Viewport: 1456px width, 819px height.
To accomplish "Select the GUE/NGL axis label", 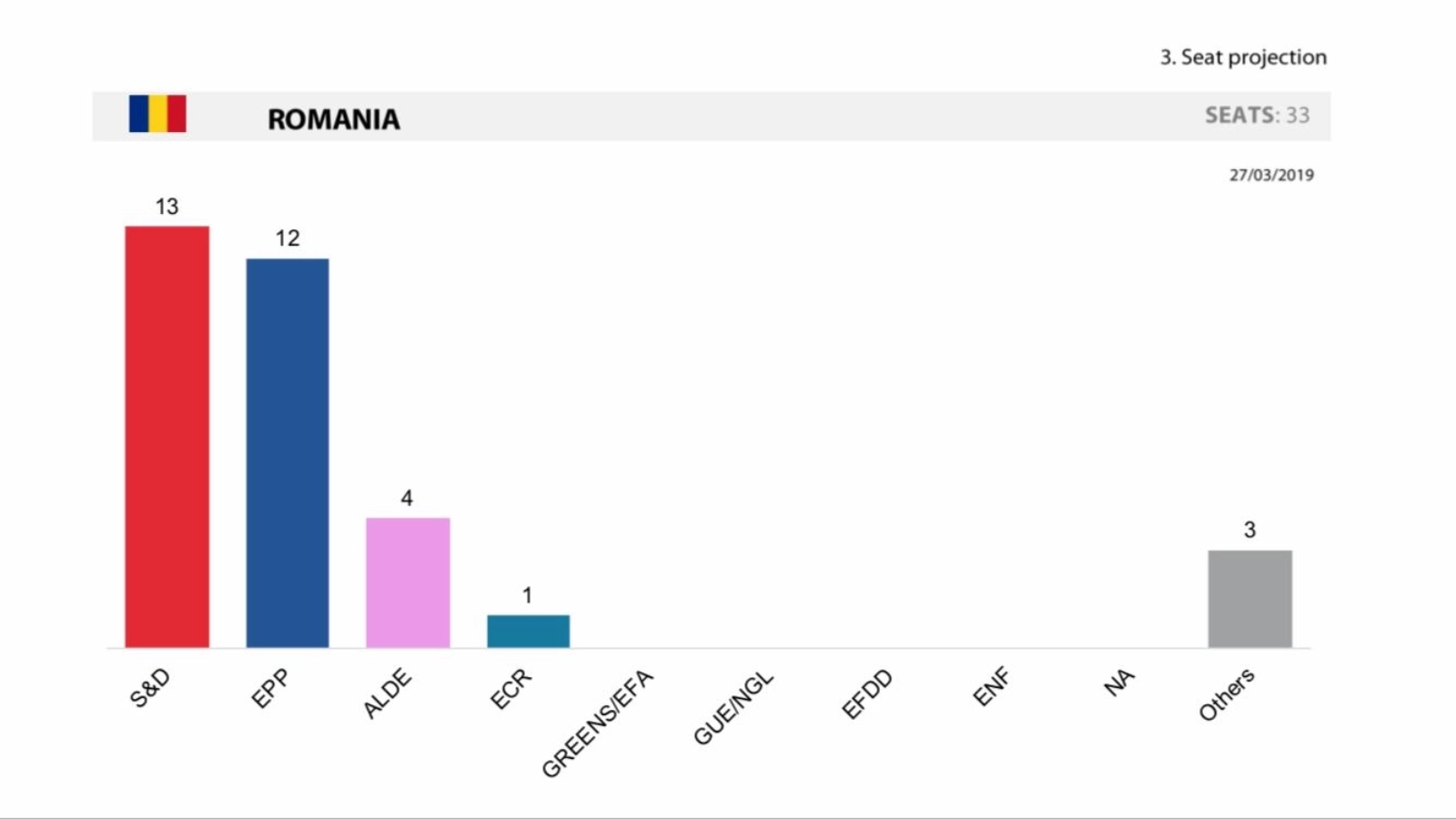I will click(x=733, y=708).
